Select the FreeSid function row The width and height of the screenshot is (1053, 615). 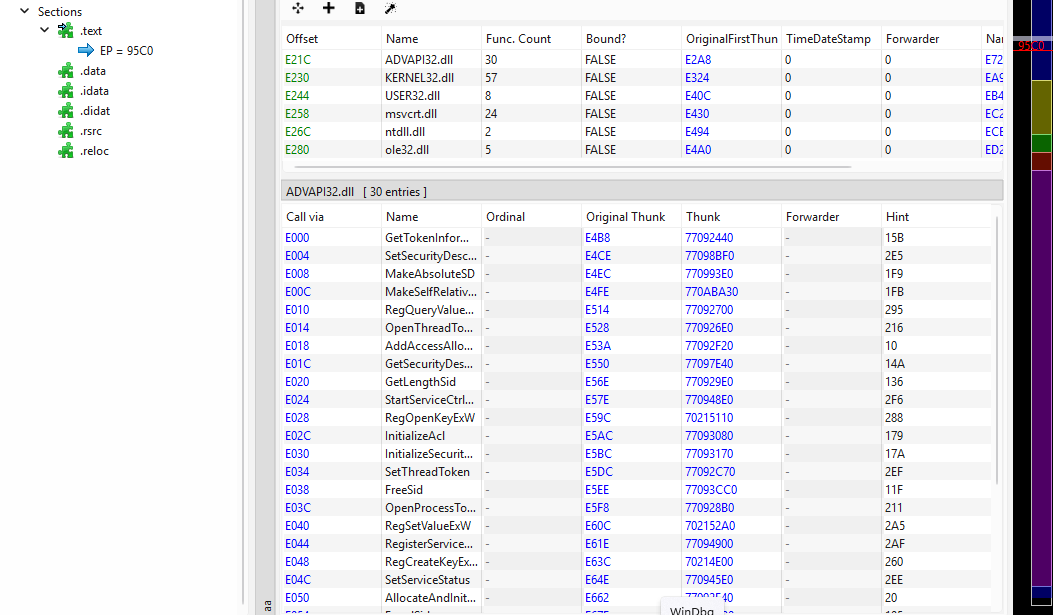pos(636,490)
